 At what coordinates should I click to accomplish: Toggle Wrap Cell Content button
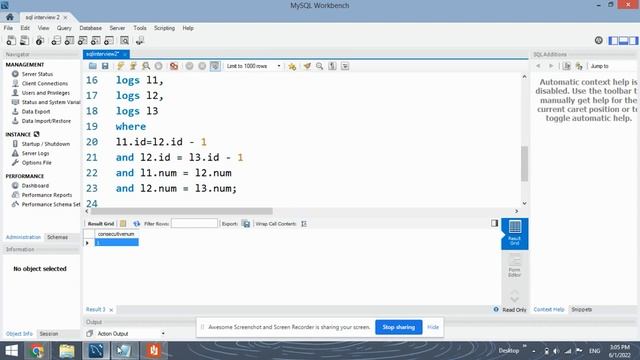(304, 224)
